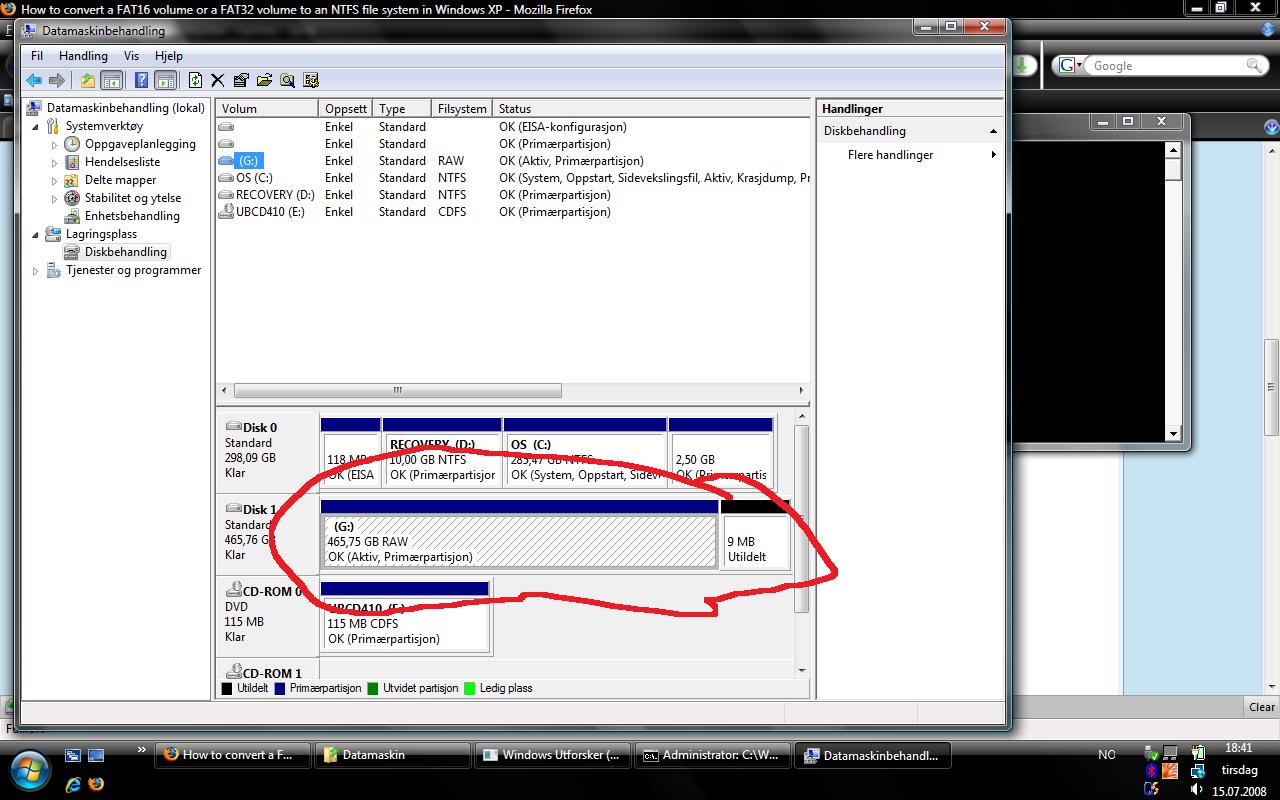The width and height of the screenshot is (1280, 800).
Task: Toggle the show/hide action pane icon
Action: pos(165,80)
